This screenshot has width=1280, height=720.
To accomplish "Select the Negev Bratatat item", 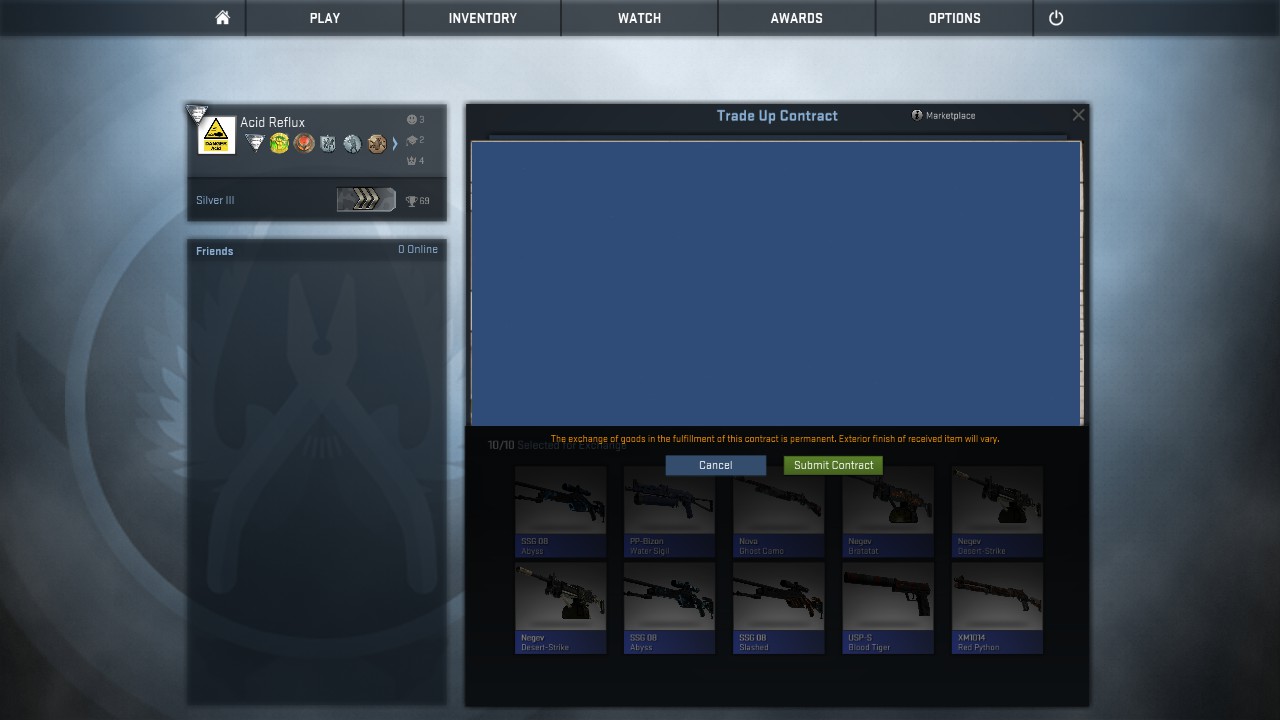I will coord(888,511).
